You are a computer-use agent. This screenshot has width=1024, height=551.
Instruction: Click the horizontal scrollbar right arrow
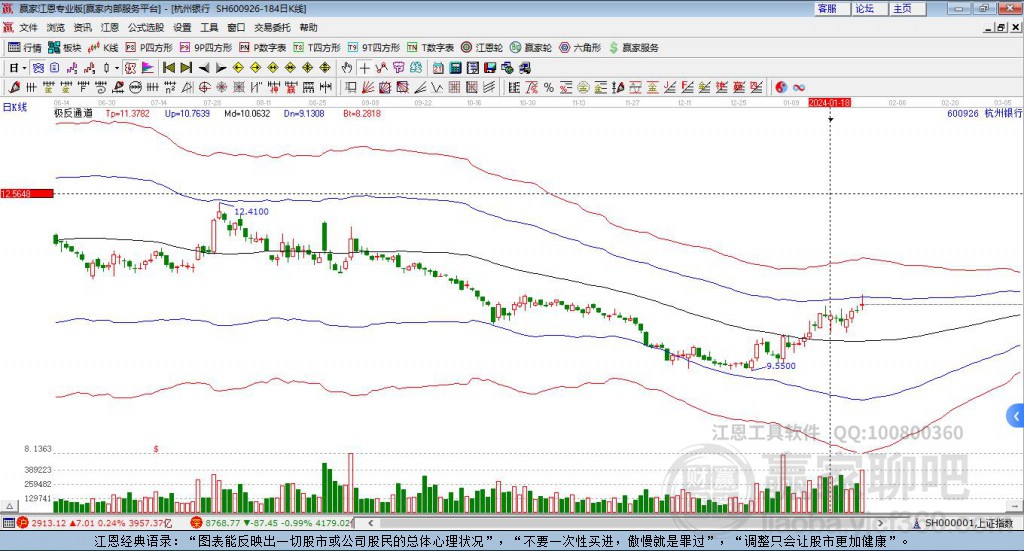880,523
